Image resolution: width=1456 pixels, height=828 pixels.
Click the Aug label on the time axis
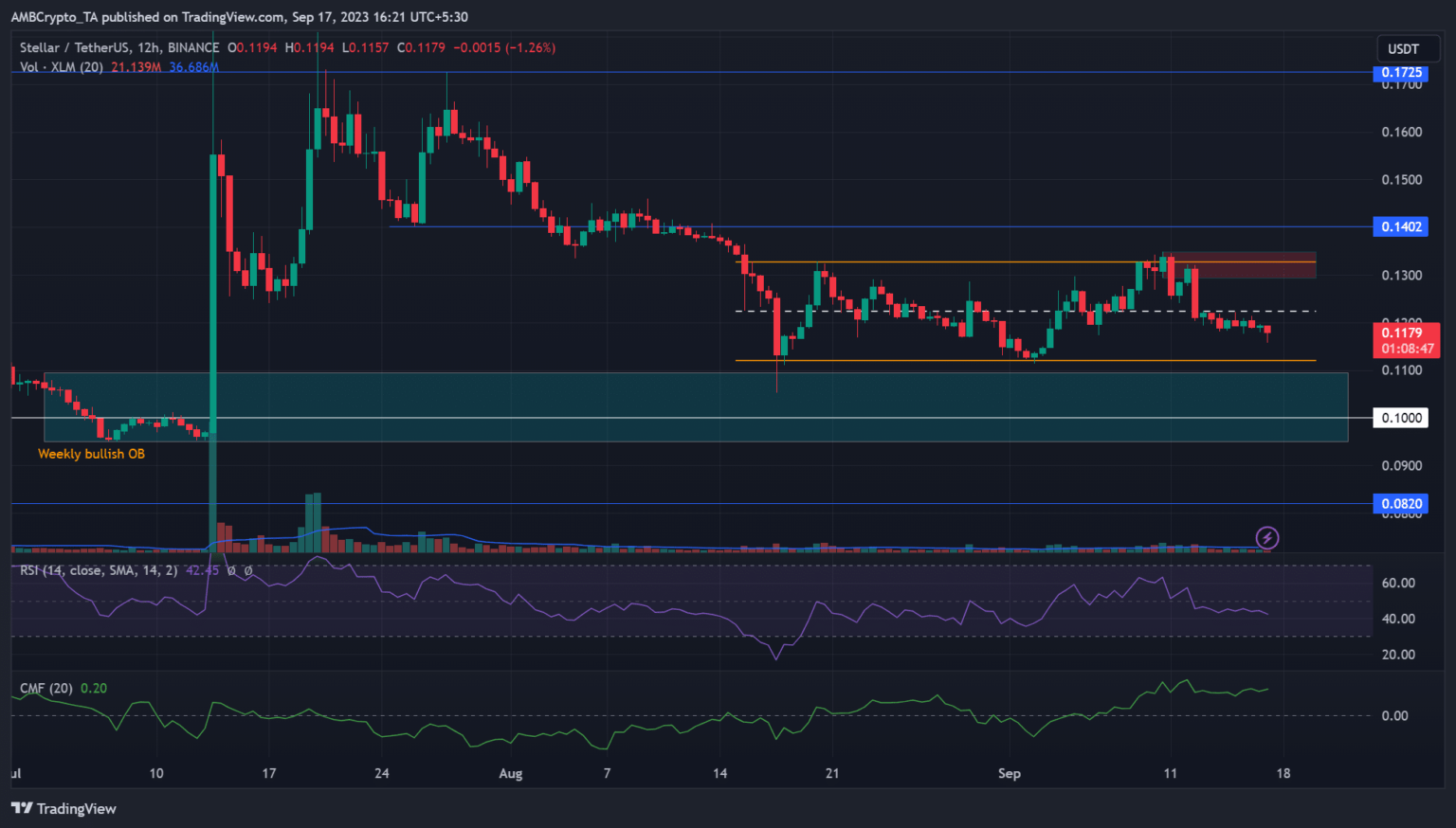510,773
